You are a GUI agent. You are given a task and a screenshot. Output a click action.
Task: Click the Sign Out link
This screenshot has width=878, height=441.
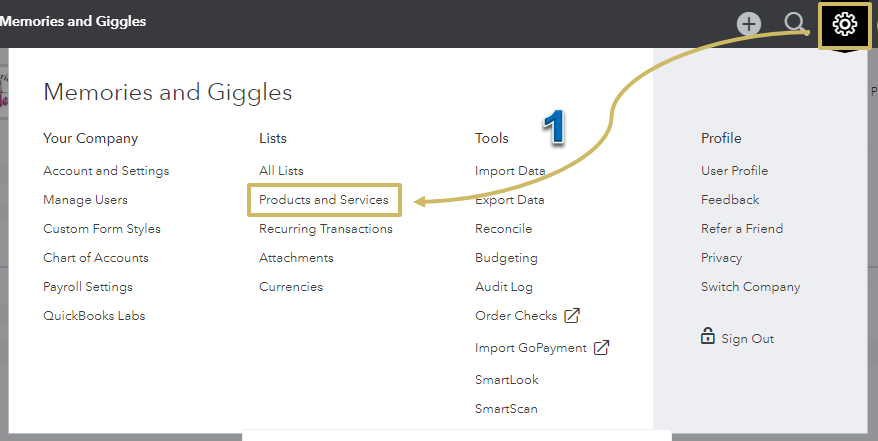[x=748, y=339]
